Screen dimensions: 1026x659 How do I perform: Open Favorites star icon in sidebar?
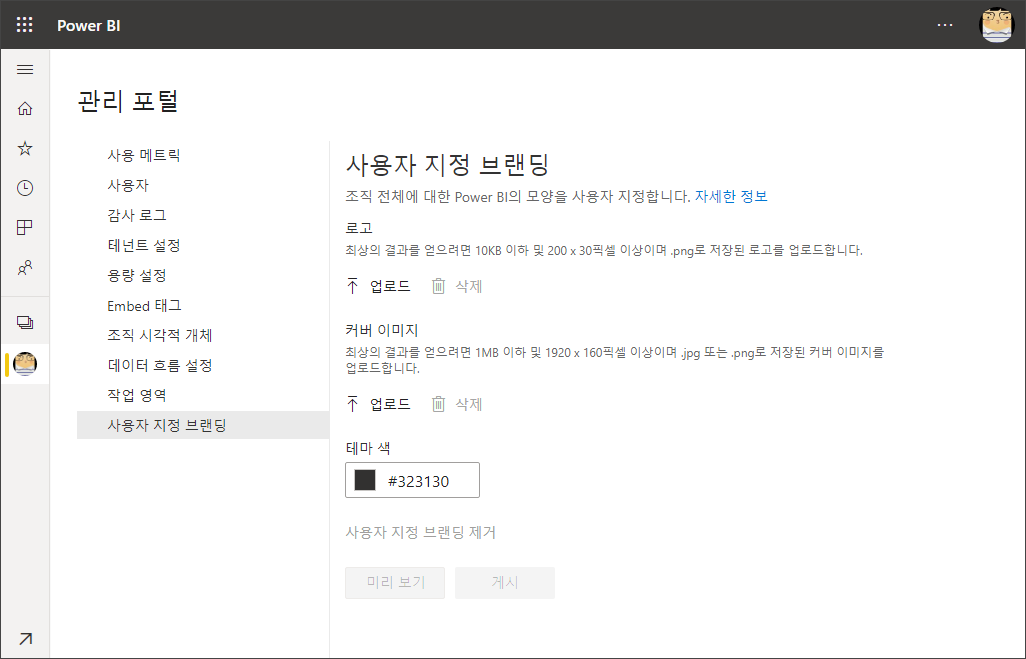(x=25, y=149)
